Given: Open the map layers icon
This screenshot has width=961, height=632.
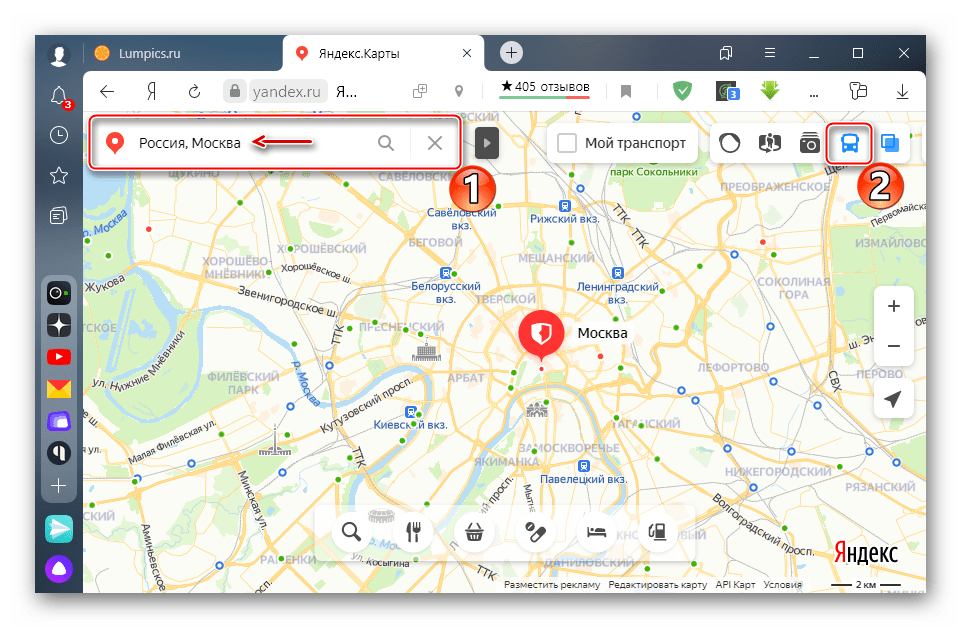Looking at the screenshot, I should tap(890, 144).
